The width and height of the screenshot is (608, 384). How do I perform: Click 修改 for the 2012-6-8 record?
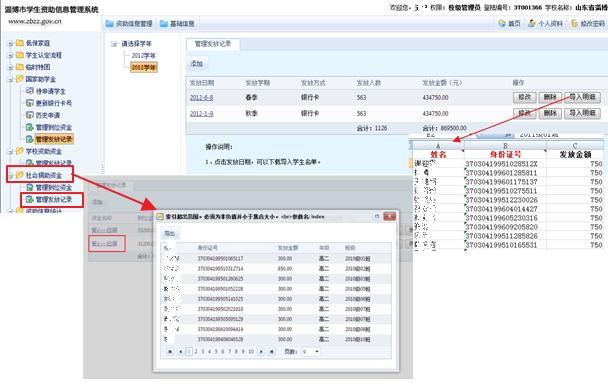point(525,97)
